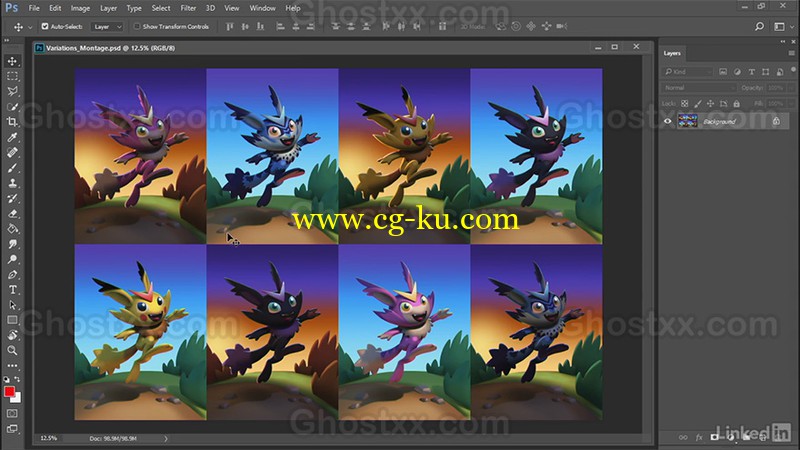Open the Opacity slider dropdown arrow
800x450 pixels.
click(x=790, y=88)
